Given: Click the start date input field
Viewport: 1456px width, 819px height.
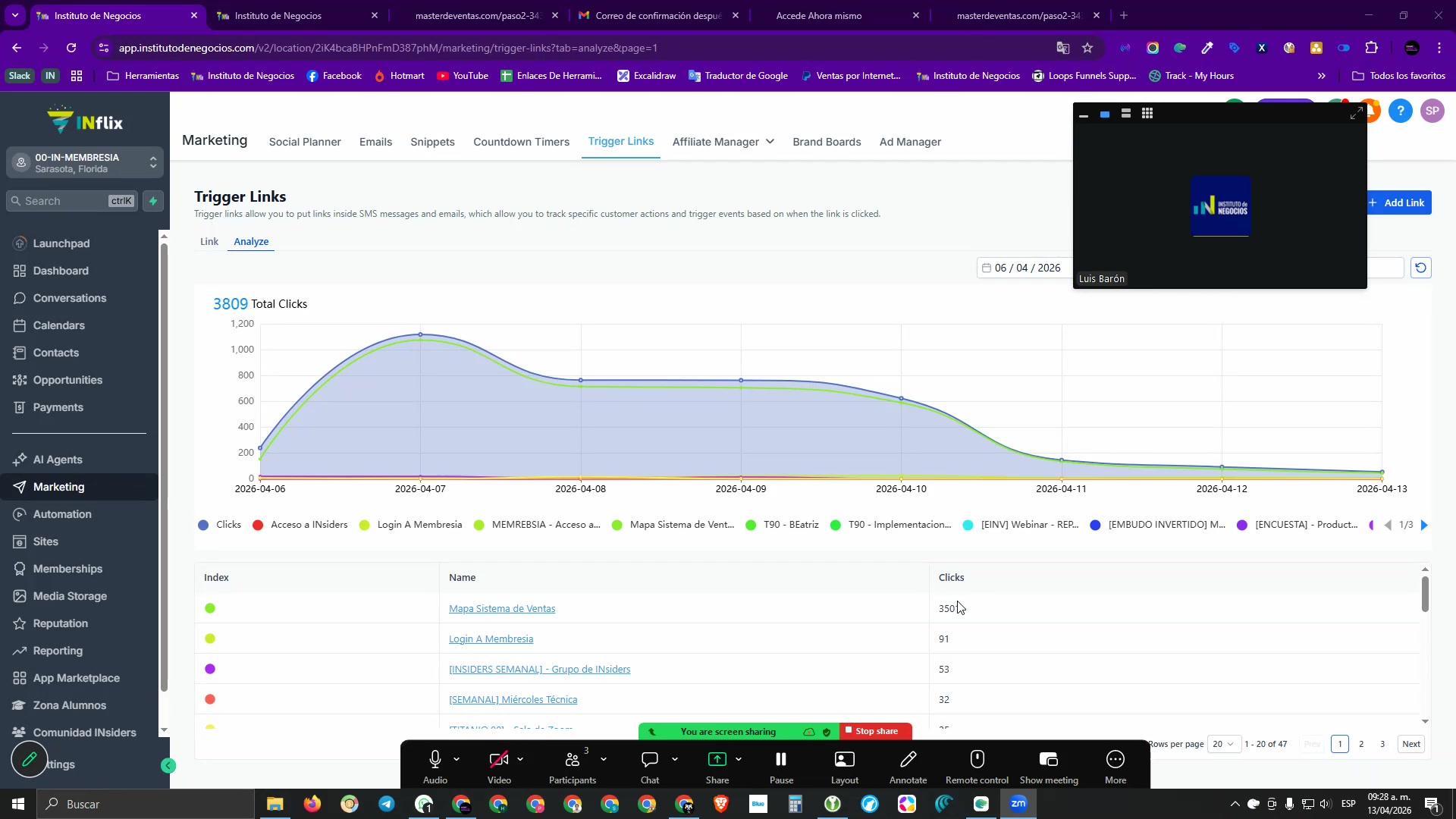Looking at the screenshot, I should click(1026, 268).
